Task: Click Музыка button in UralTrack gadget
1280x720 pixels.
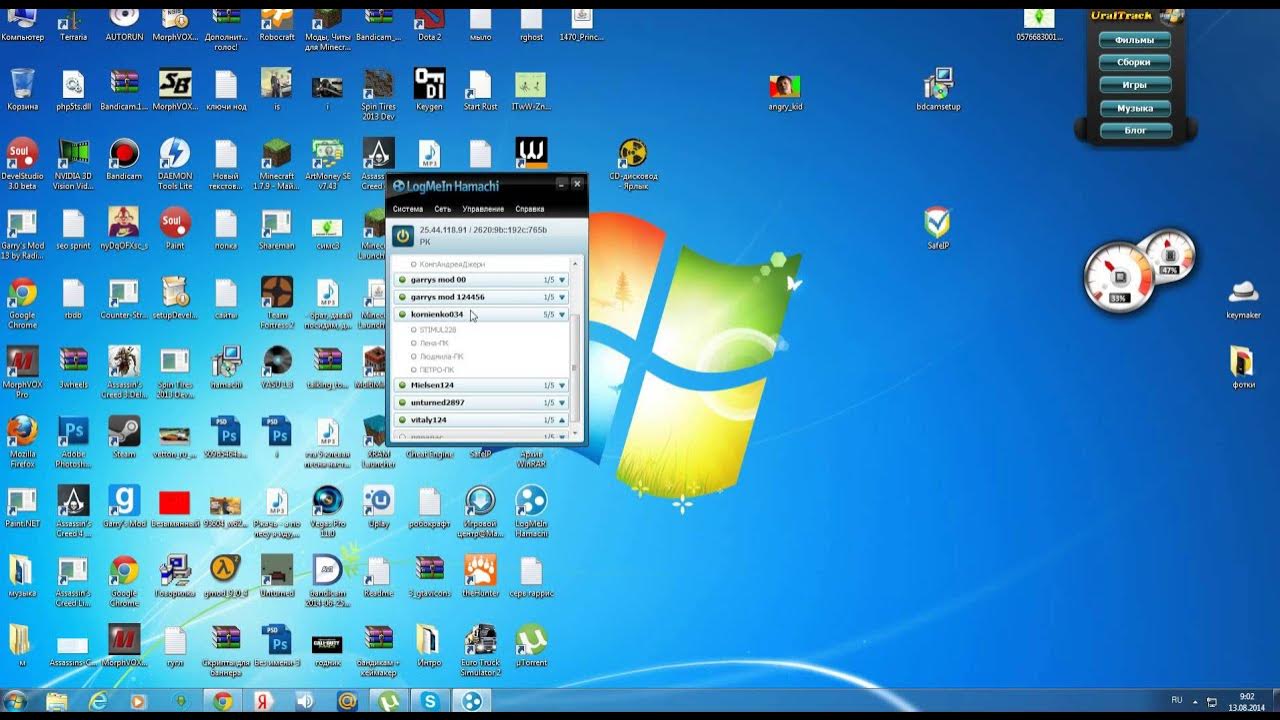Action: [1135, 108]
